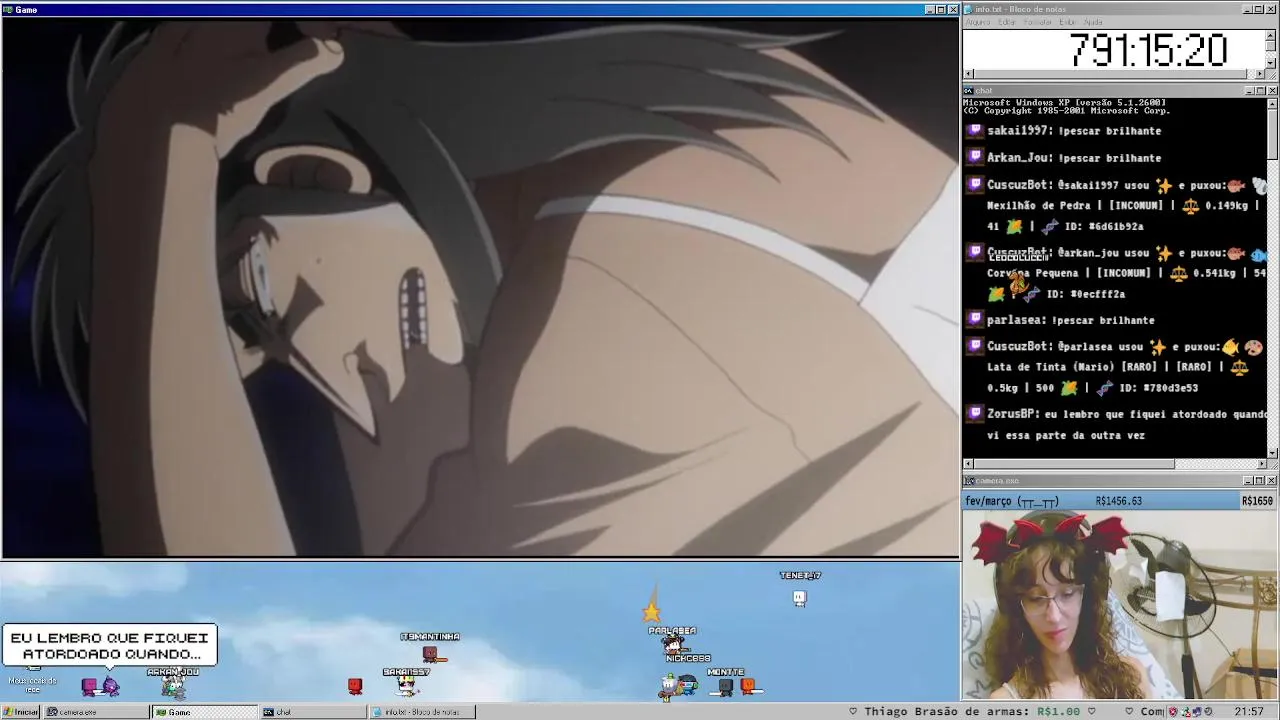Click left arrow of notepad horizontal scrollbar

tap(968, 73)
